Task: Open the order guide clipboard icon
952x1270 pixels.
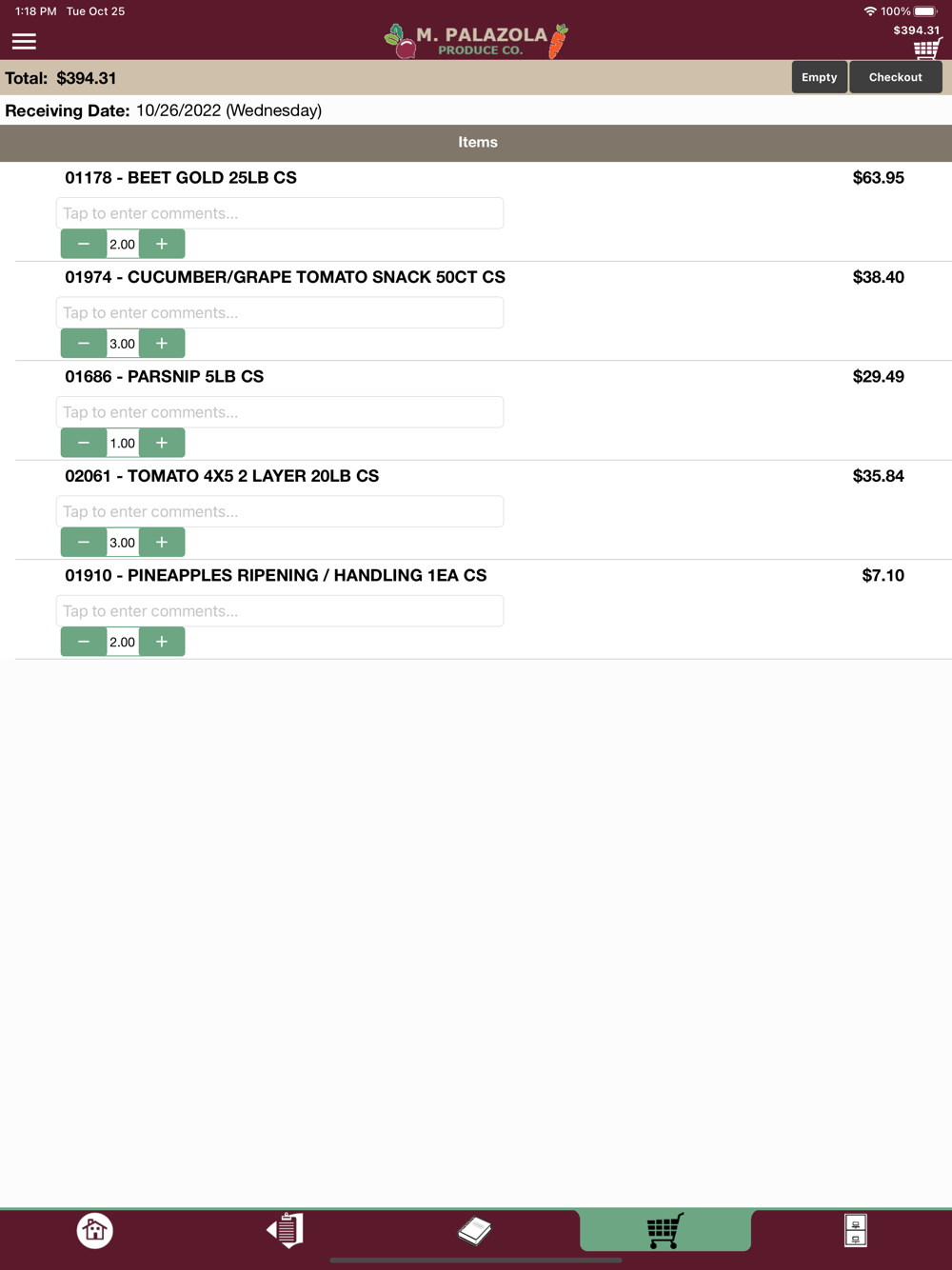Action: click(285, 1230)
